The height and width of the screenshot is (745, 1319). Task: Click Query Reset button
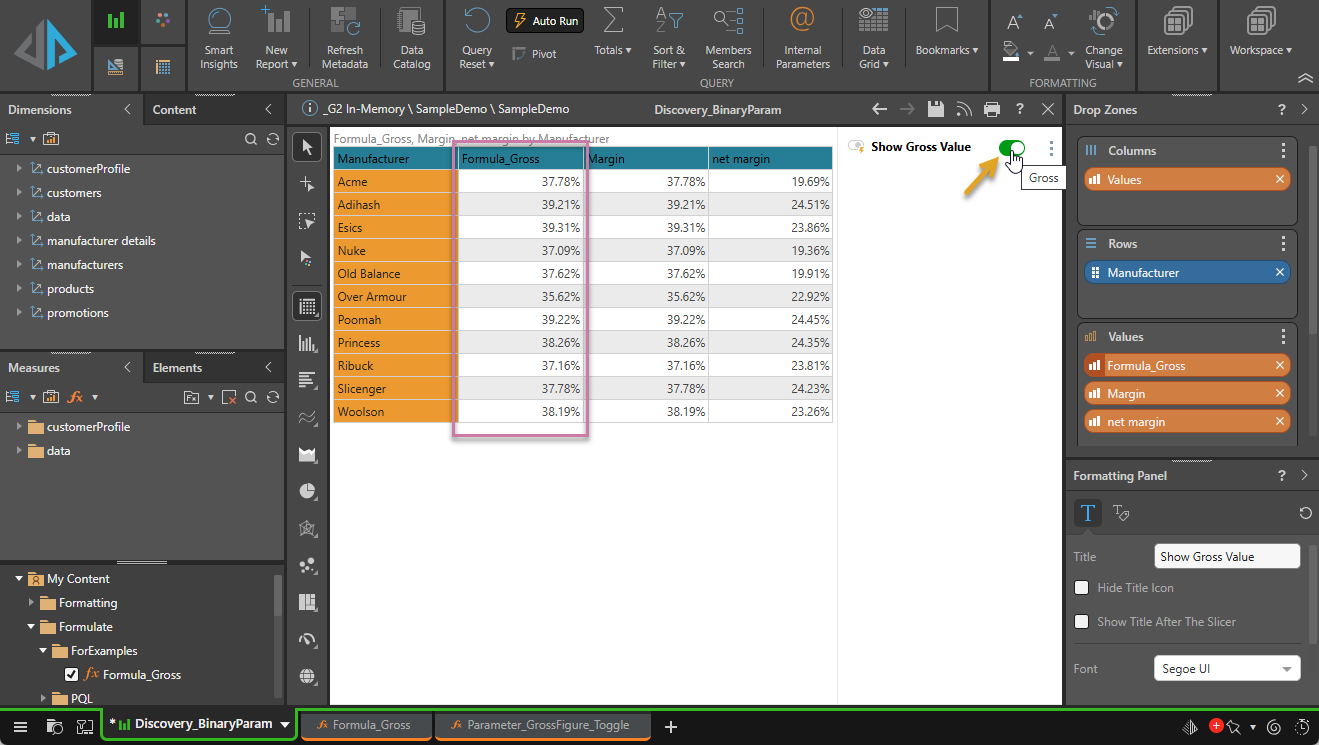[x=477, y=38]
